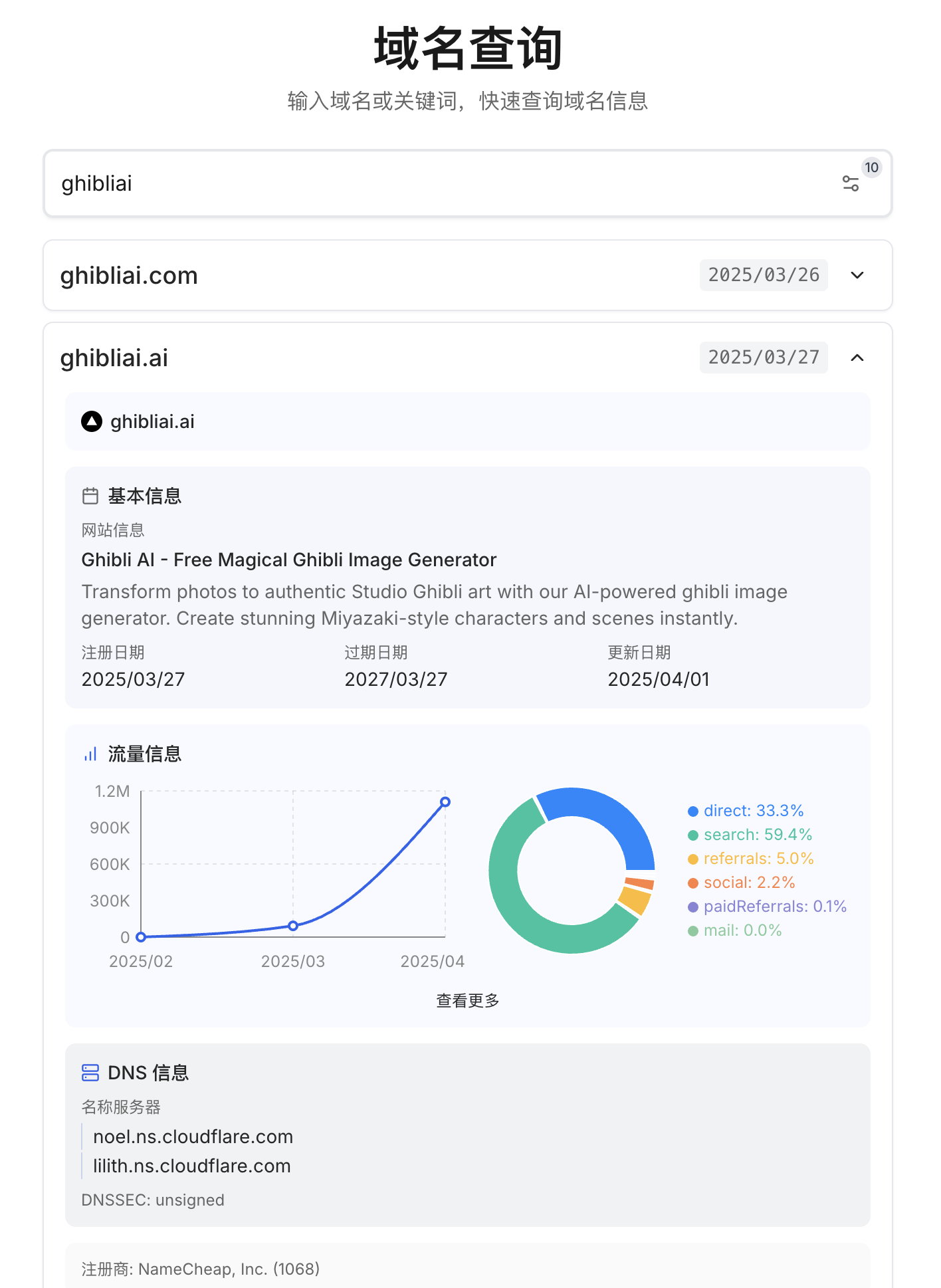Click the domain search field containing ghibliai

click(x=468, y=183)
